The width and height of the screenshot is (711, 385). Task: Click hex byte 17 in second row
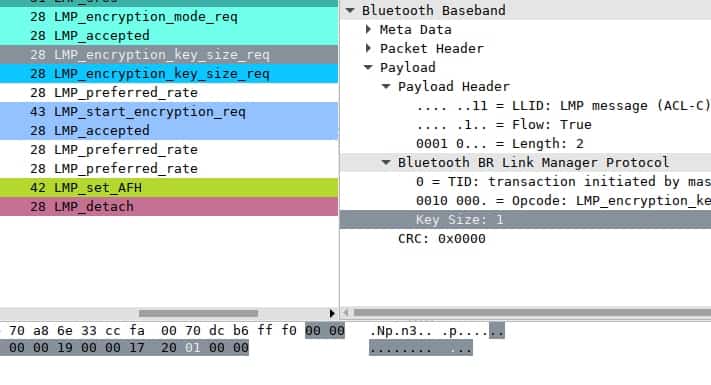pyautogui.click(x=136, y=348)
